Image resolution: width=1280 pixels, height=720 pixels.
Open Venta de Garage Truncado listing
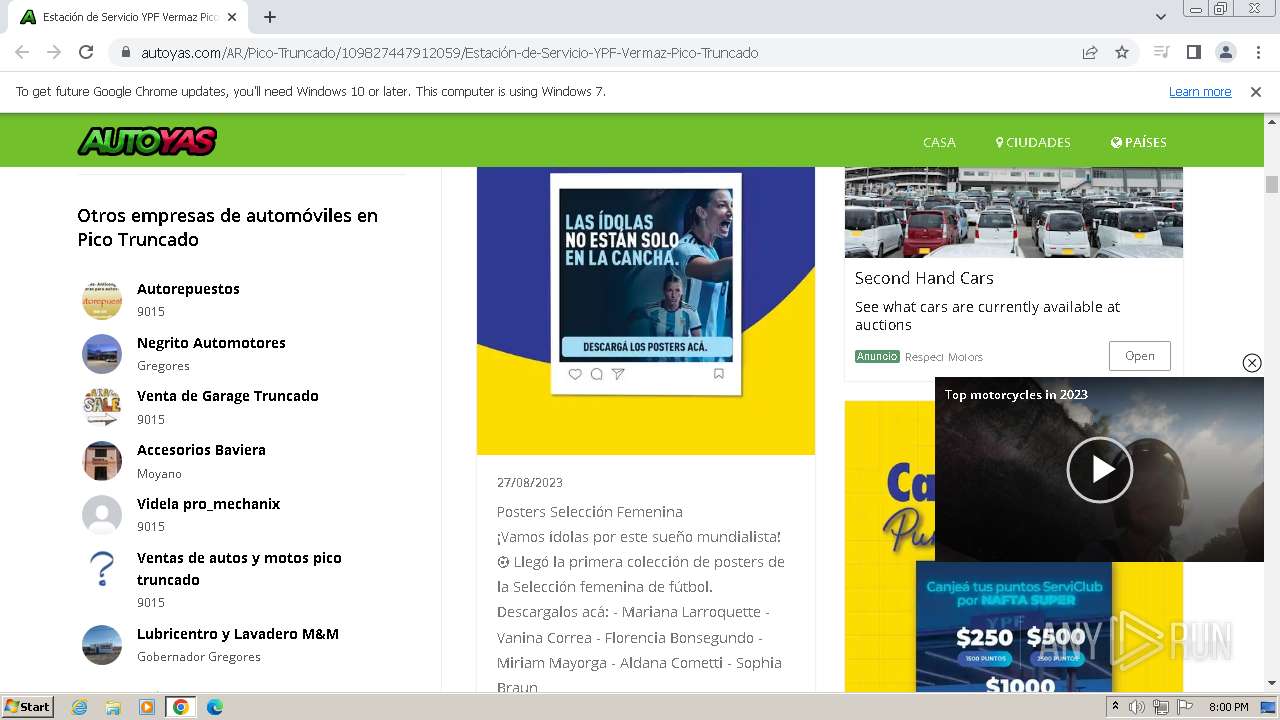pyautogui.click(x=228, y=396)
